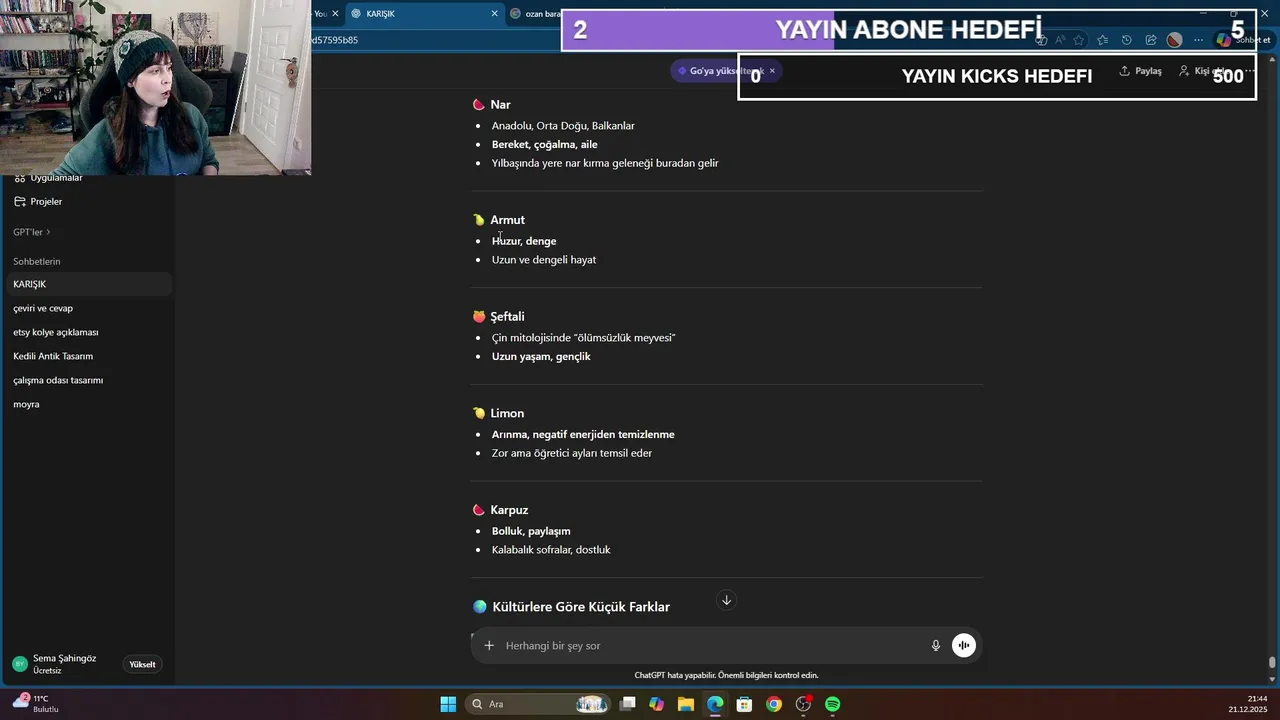Image resolution: width=1280 pixels, height=720 pixels.
Task: Open the Windows Start menu
Action: [x=448, y=704]
